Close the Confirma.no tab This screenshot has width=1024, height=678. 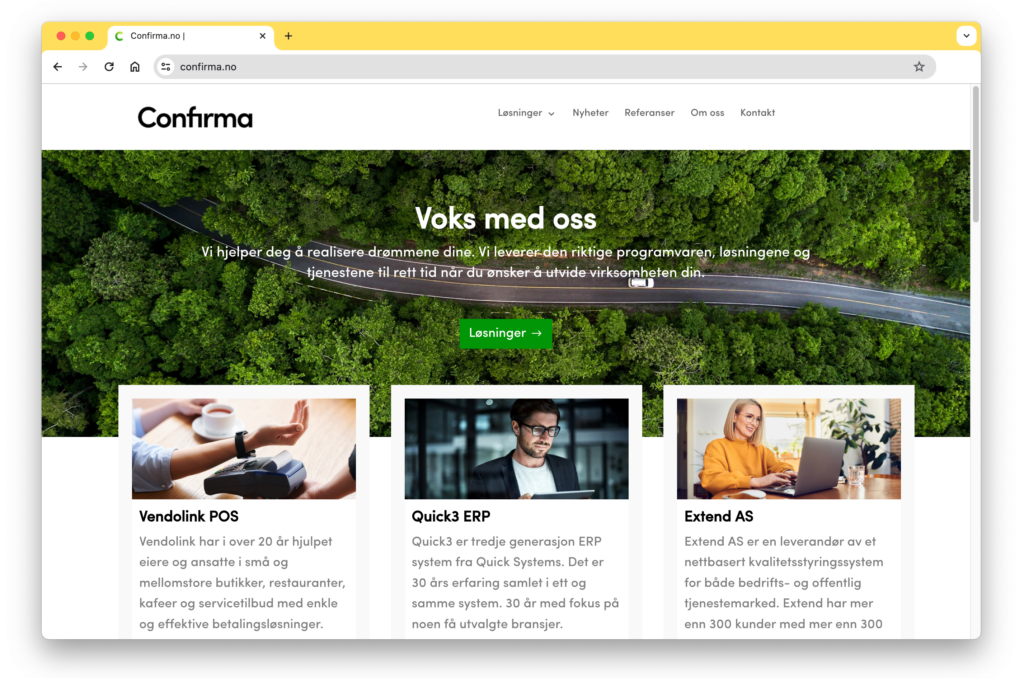263,36
